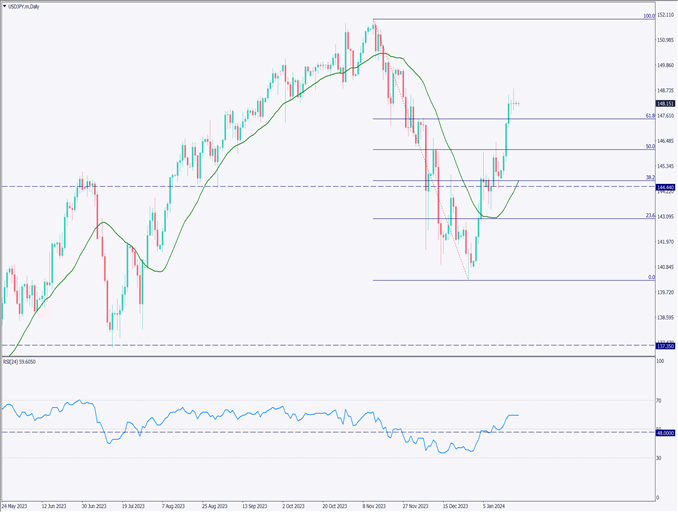Select the Fibonacci 50.0 level label
678x512 pixels.
tap(649, 147)
